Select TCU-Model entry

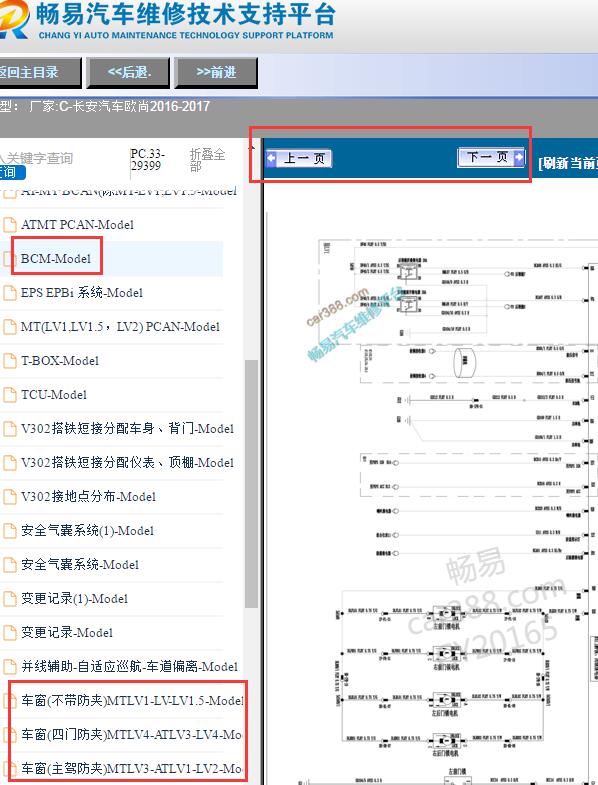click(x=54, y=395)
